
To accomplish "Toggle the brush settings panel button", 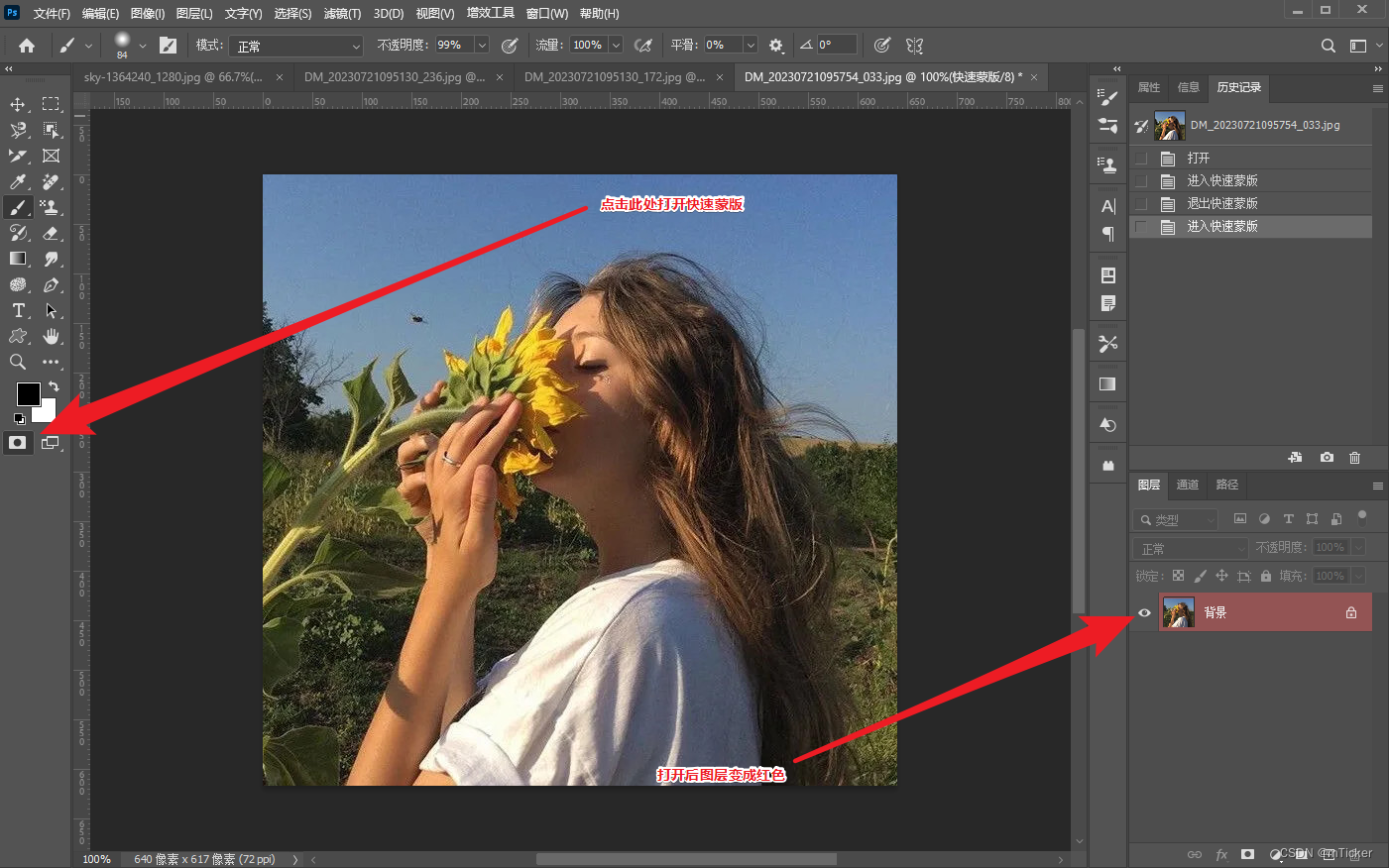I will tap(168, 46).
